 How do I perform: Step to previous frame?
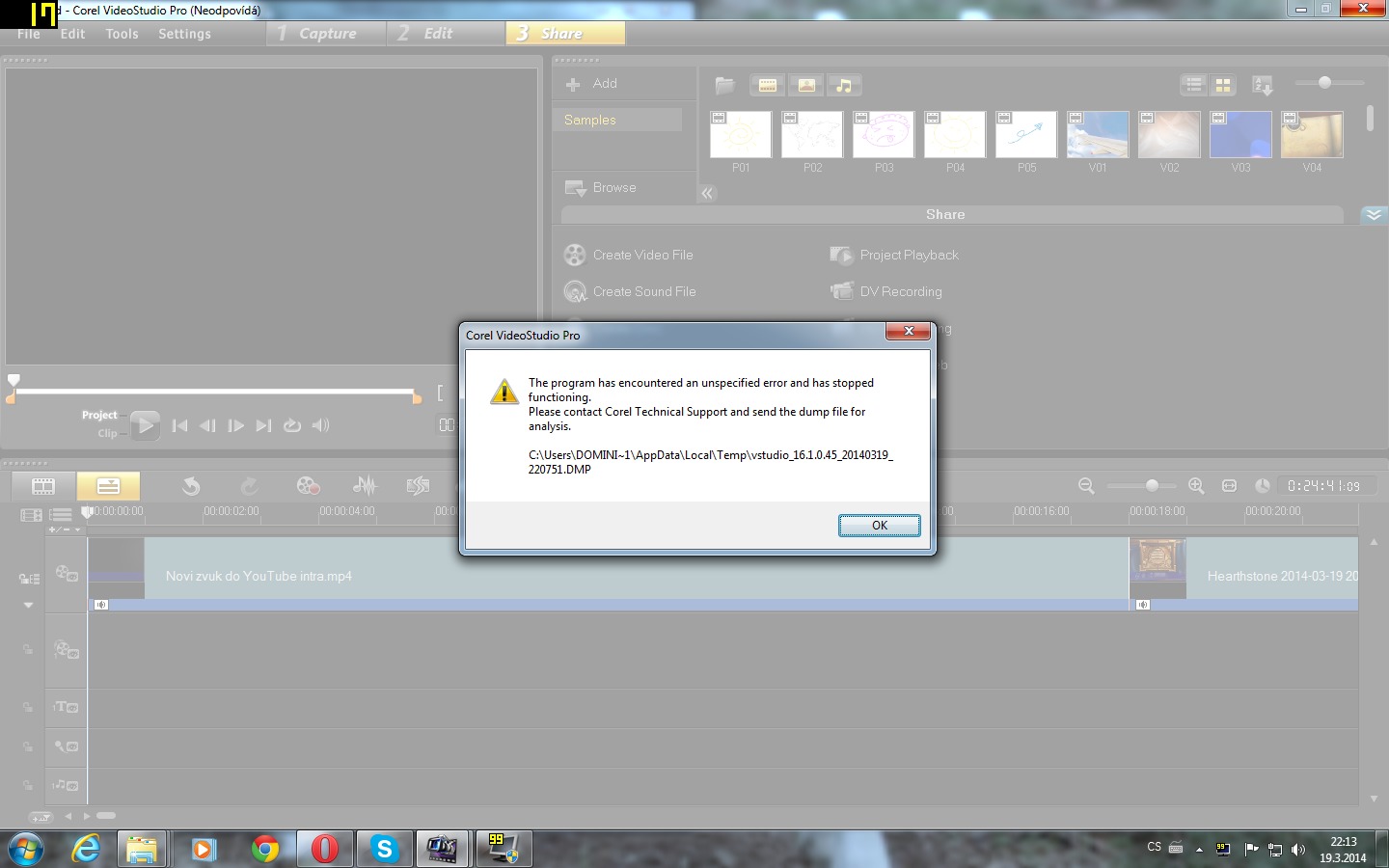click(x=207, y=425)
